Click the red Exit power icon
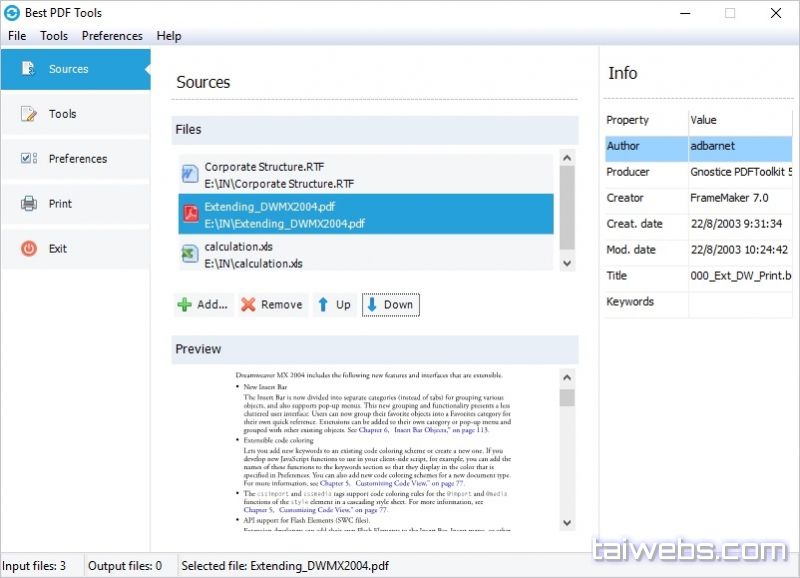Screen dimensions: 800x578 pyautogui.click(x=29, y=248)
